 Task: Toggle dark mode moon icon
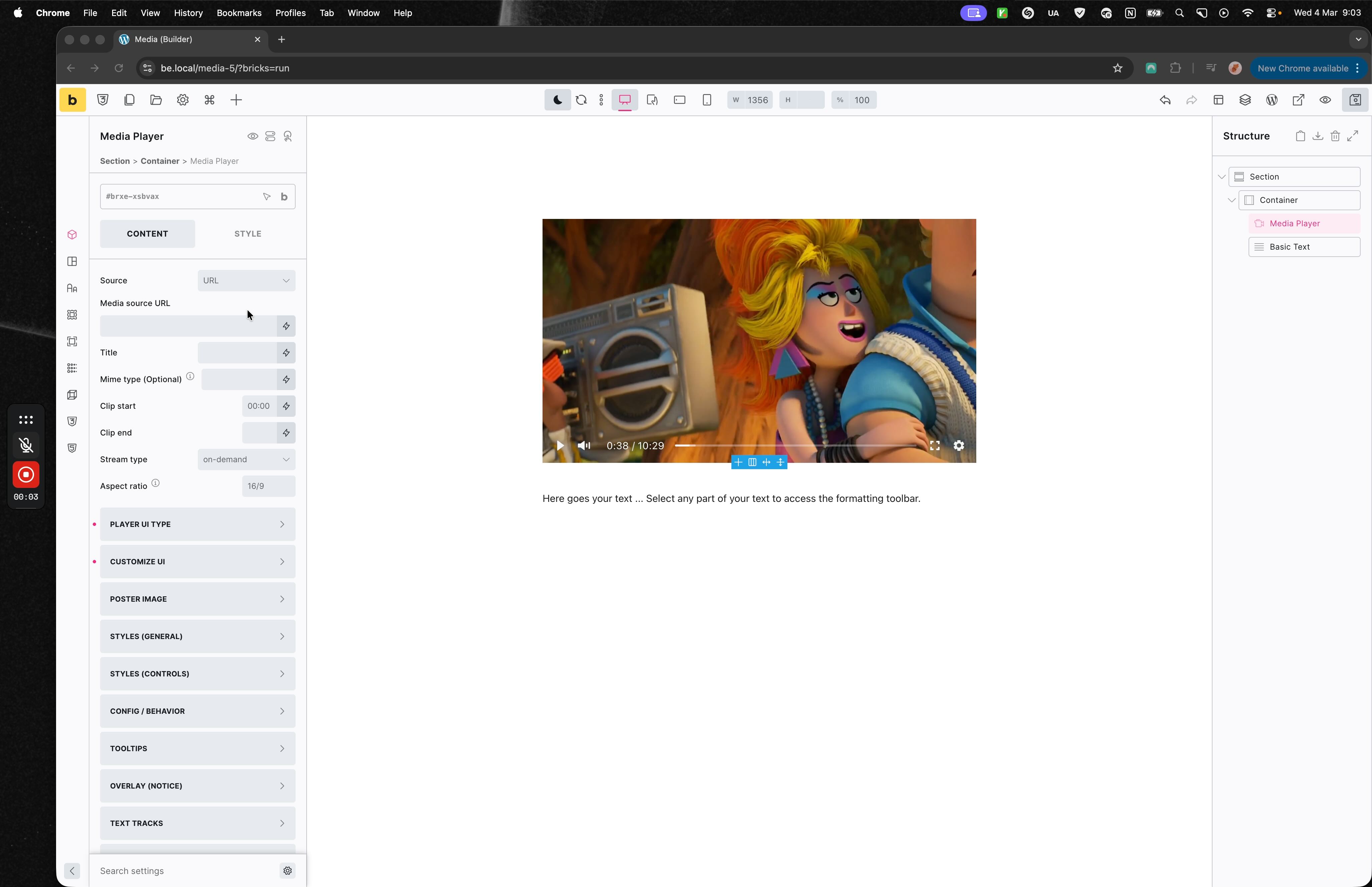[557, 100]
